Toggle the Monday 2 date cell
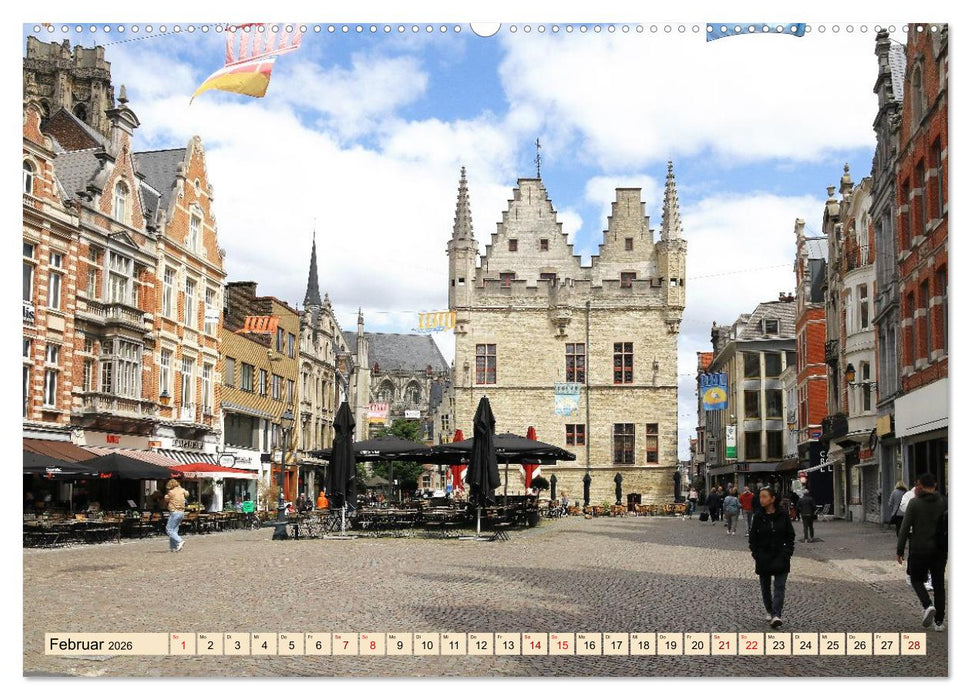This screenshot has width=971, height=700. point(209,647)
